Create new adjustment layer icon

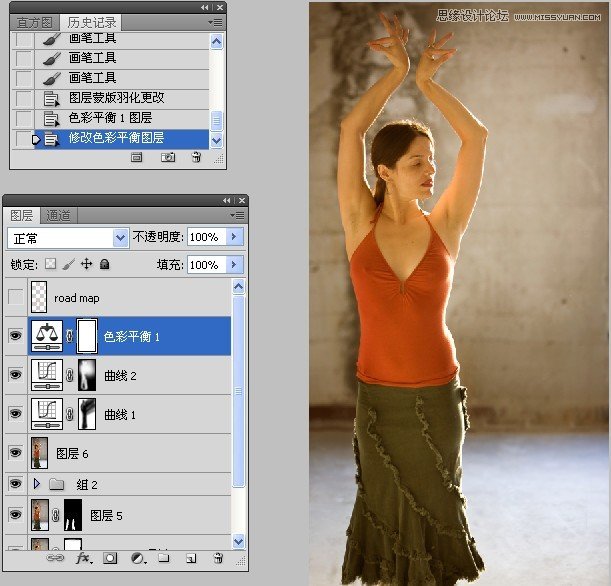click(137, 558)
